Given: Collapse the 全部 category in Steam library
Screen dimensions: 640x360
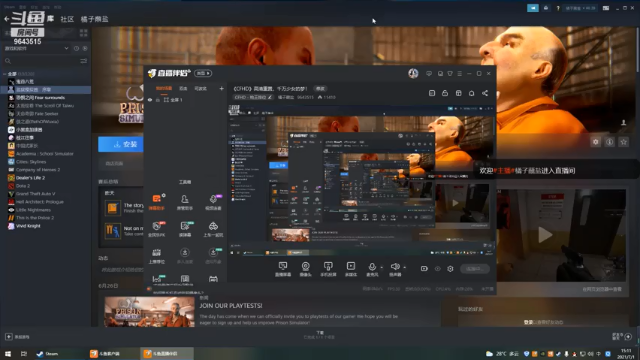Looking at the screenshot, I should point(5,74).
